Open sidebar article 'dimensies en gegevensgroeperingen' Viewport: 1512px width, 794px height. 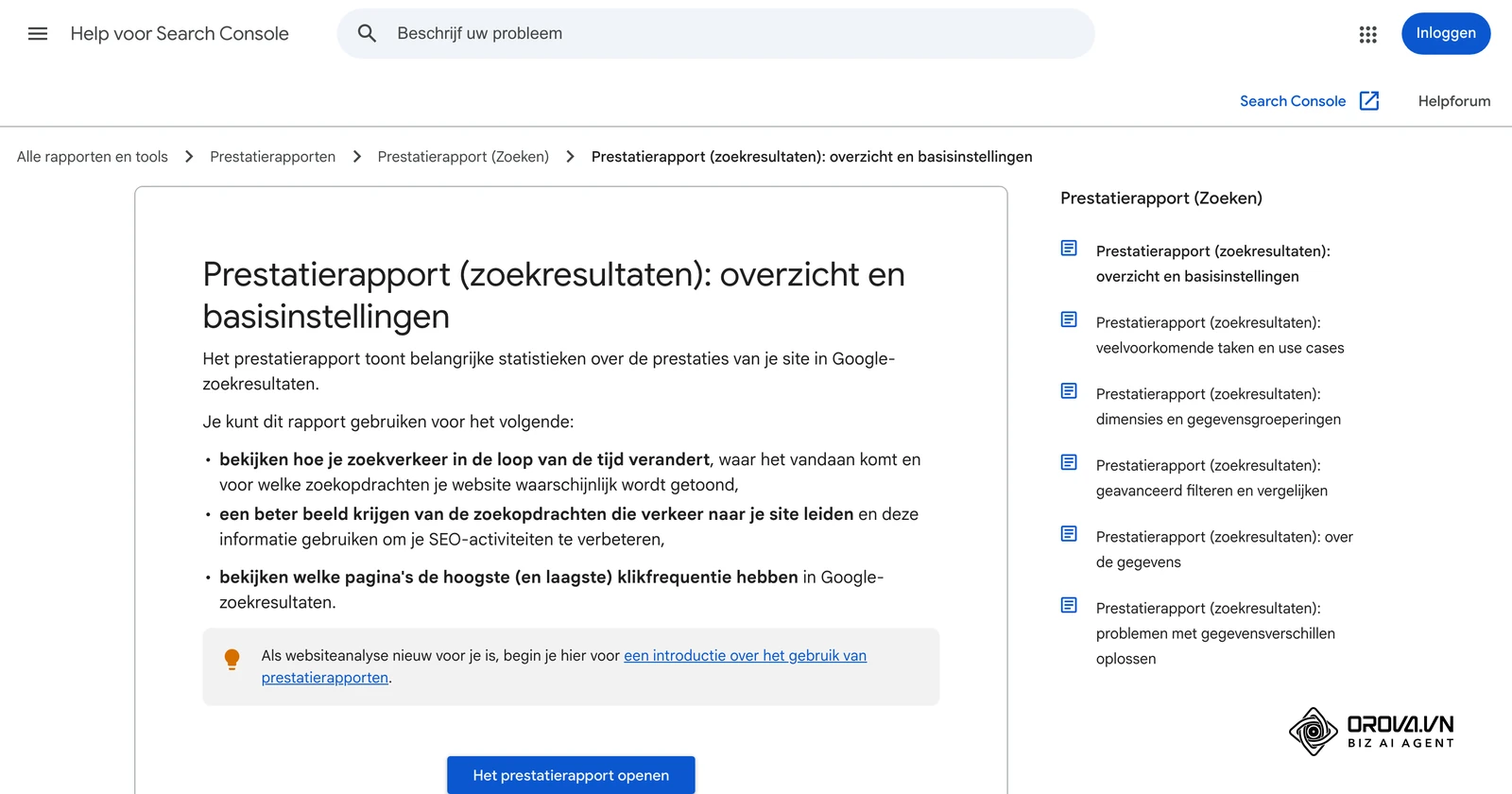pos(1218,406)
